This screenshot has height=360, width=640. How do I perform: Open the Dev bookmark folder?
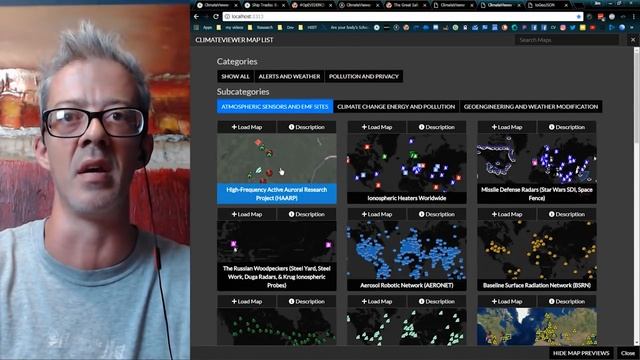(x=287, y=27)
